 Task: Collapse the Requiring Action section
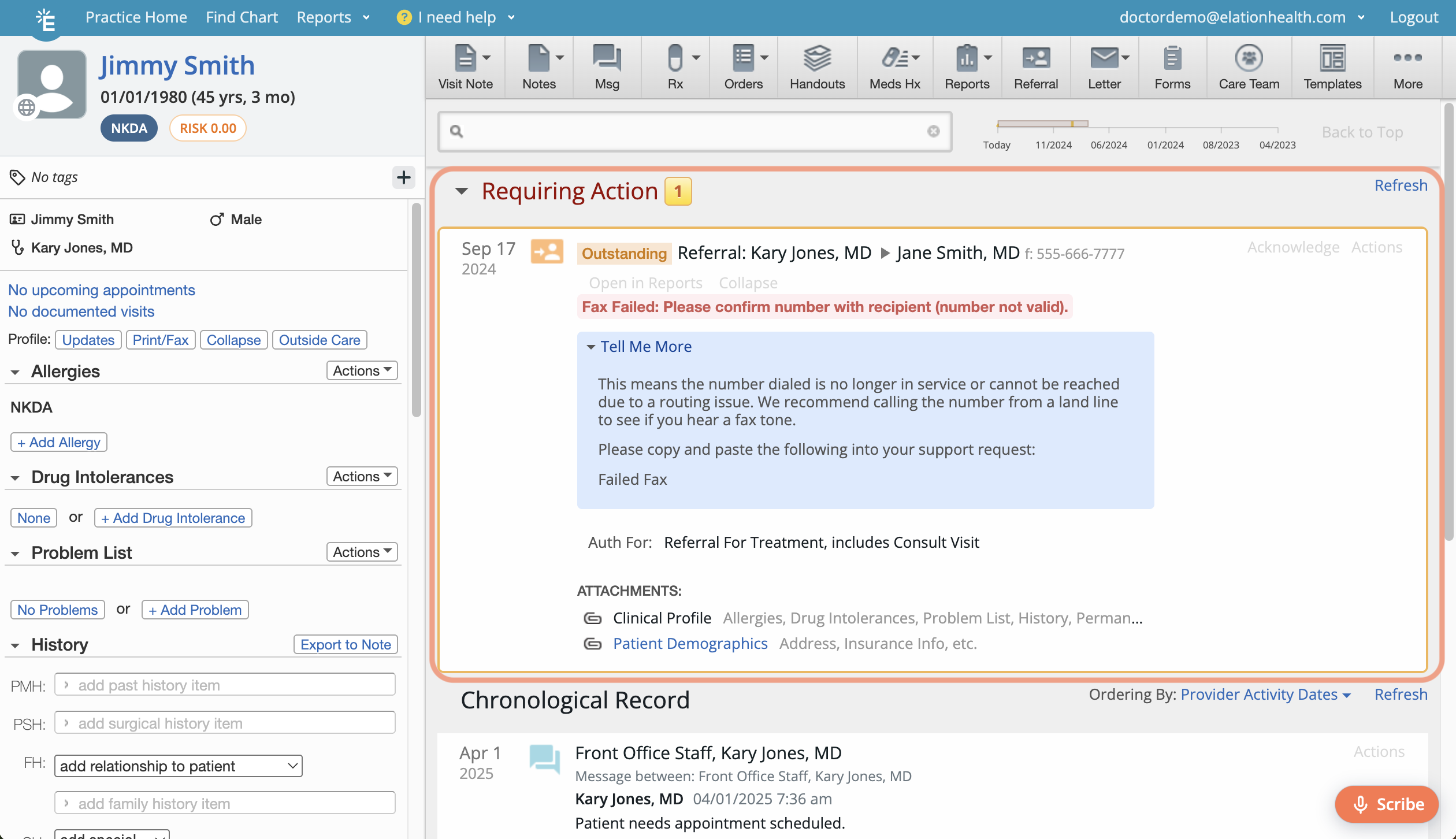point(462,191)
